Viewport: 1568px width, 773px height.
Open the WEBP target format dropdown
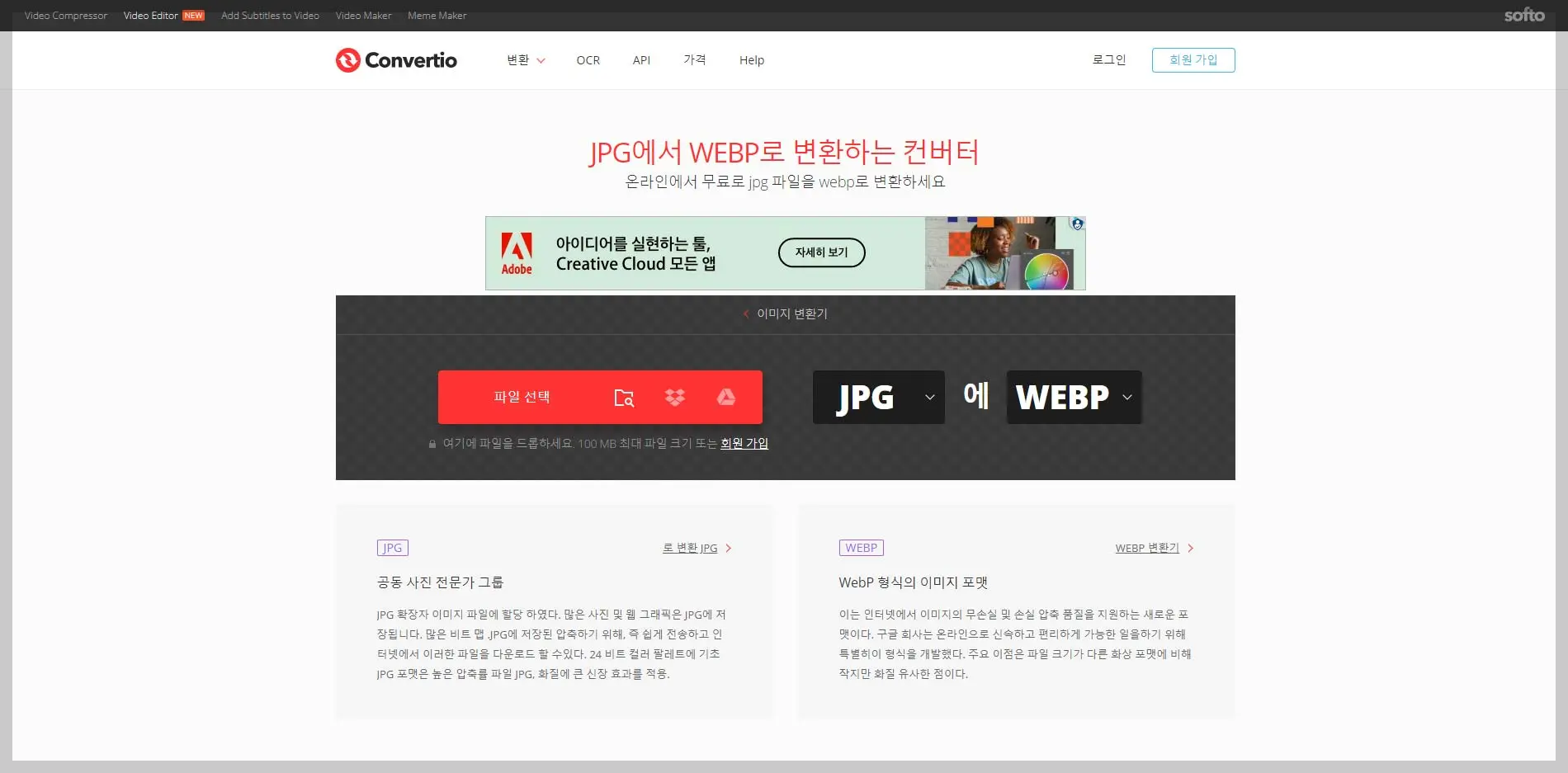click(x=1074, y=398)
